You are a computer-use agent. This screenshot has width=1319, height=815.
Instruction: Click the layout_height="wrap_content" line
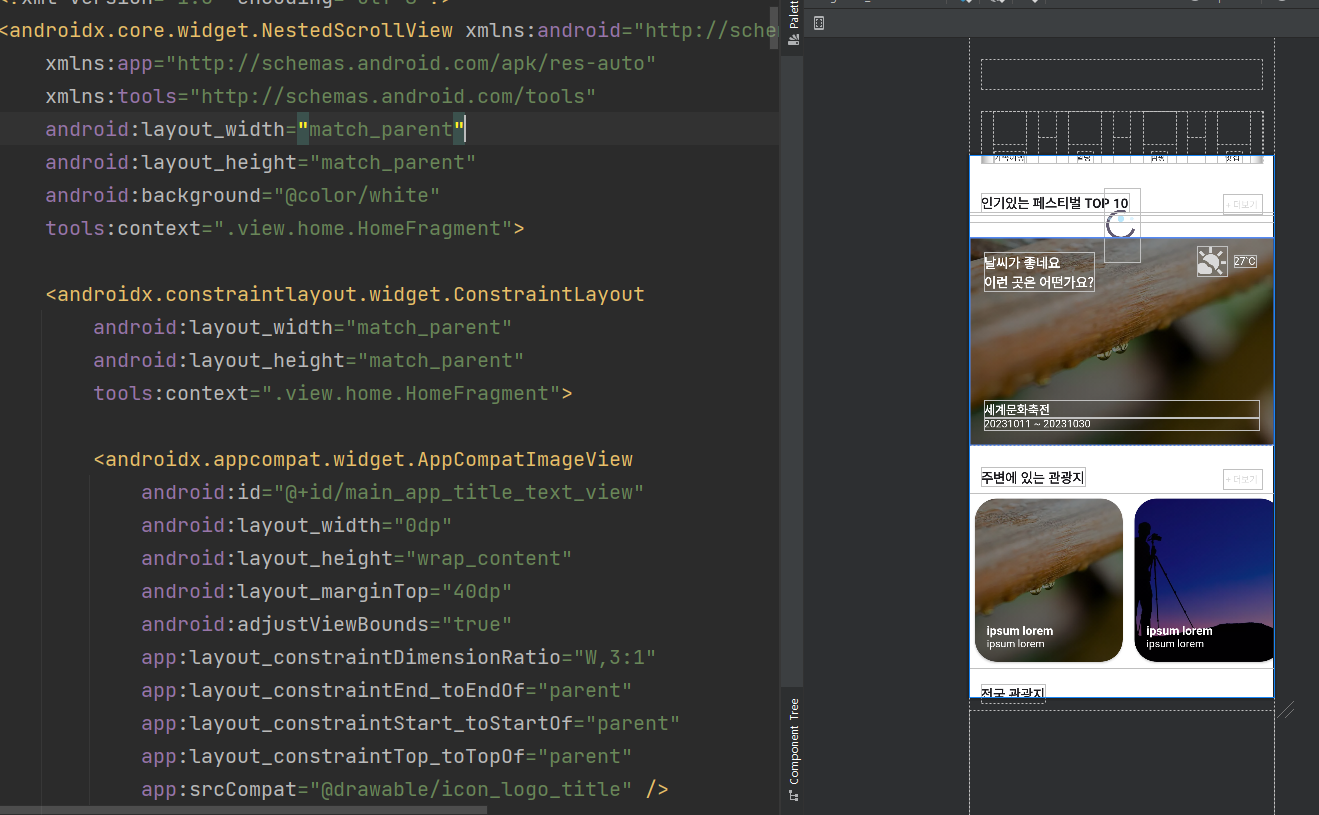click(357, 558)
